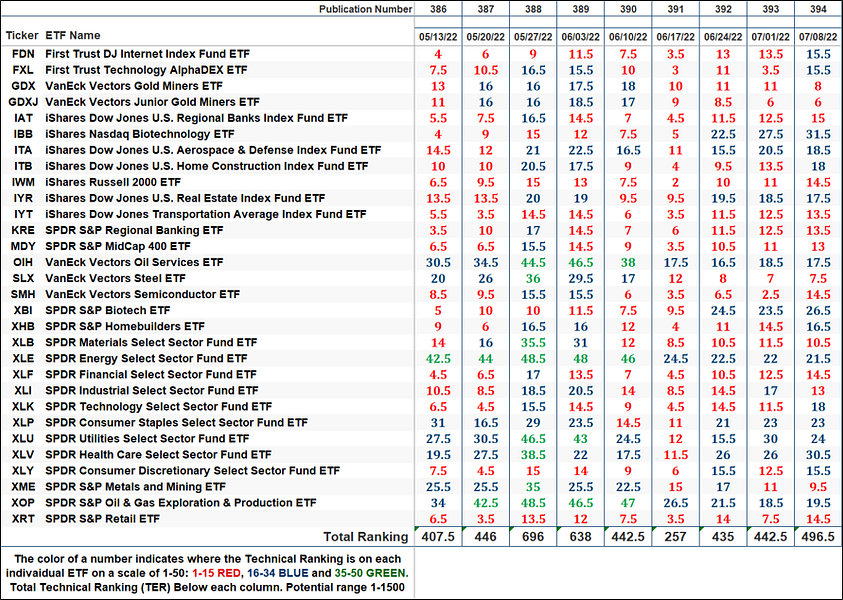Click 'SPDR Consumer Staples Select Sector Fund'
Viewport: 843px width, 600px height.
tap(176, 423)
